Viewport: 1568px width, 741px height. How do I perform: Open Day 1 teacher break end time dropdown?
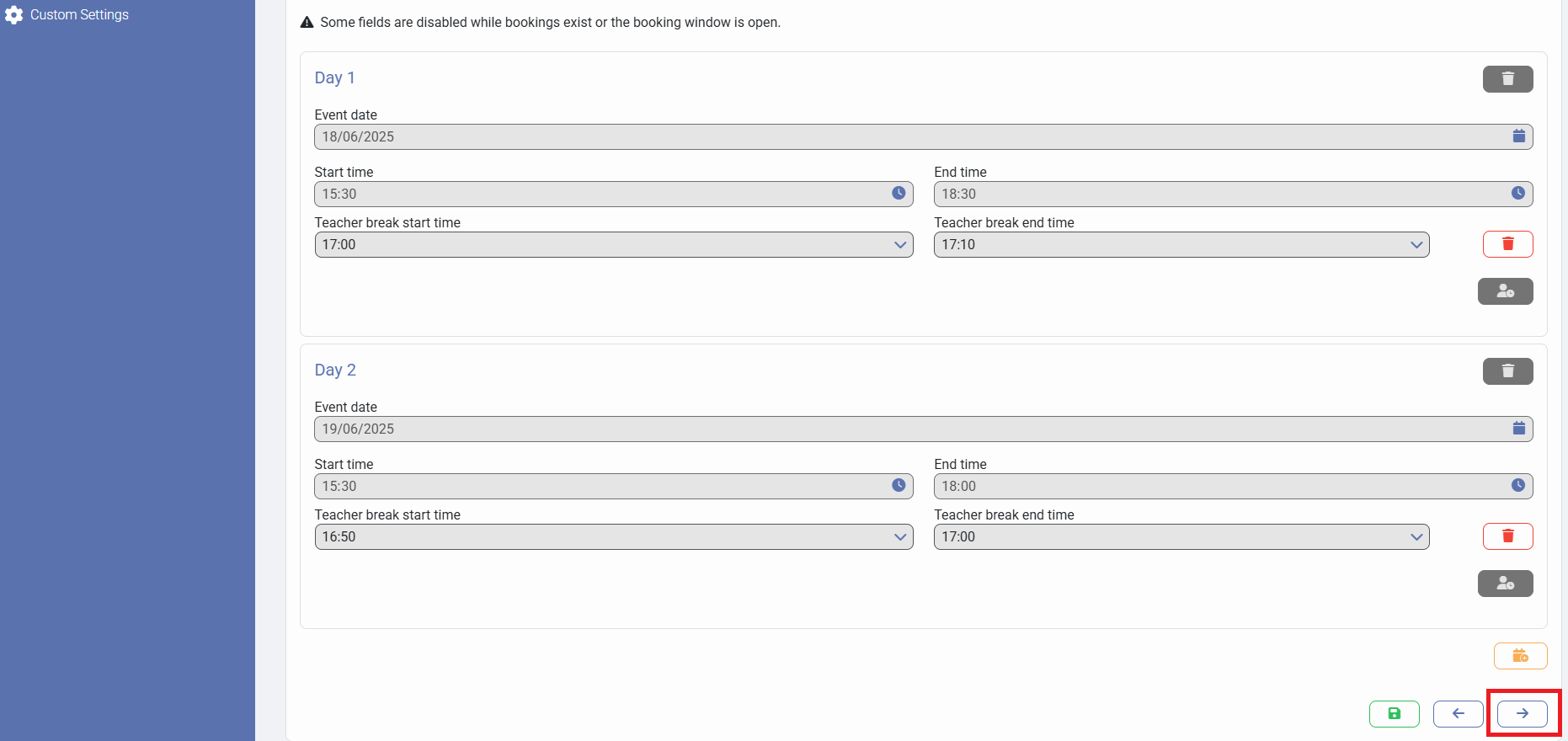click(x=1181, y=245)
